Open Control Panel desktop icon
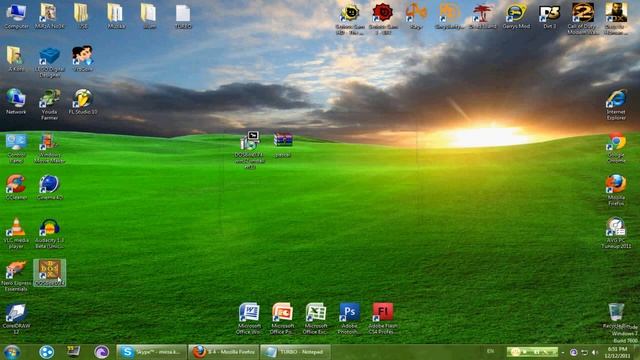640x360 pixels. [16, 148]
